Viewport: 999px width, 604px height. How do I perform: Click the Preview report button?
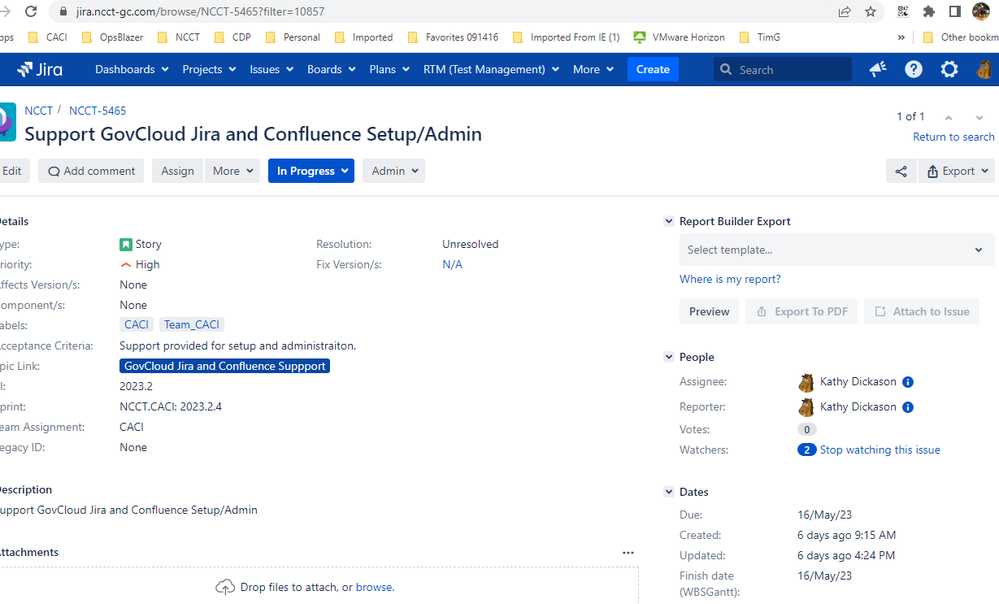tap(709, 312)
